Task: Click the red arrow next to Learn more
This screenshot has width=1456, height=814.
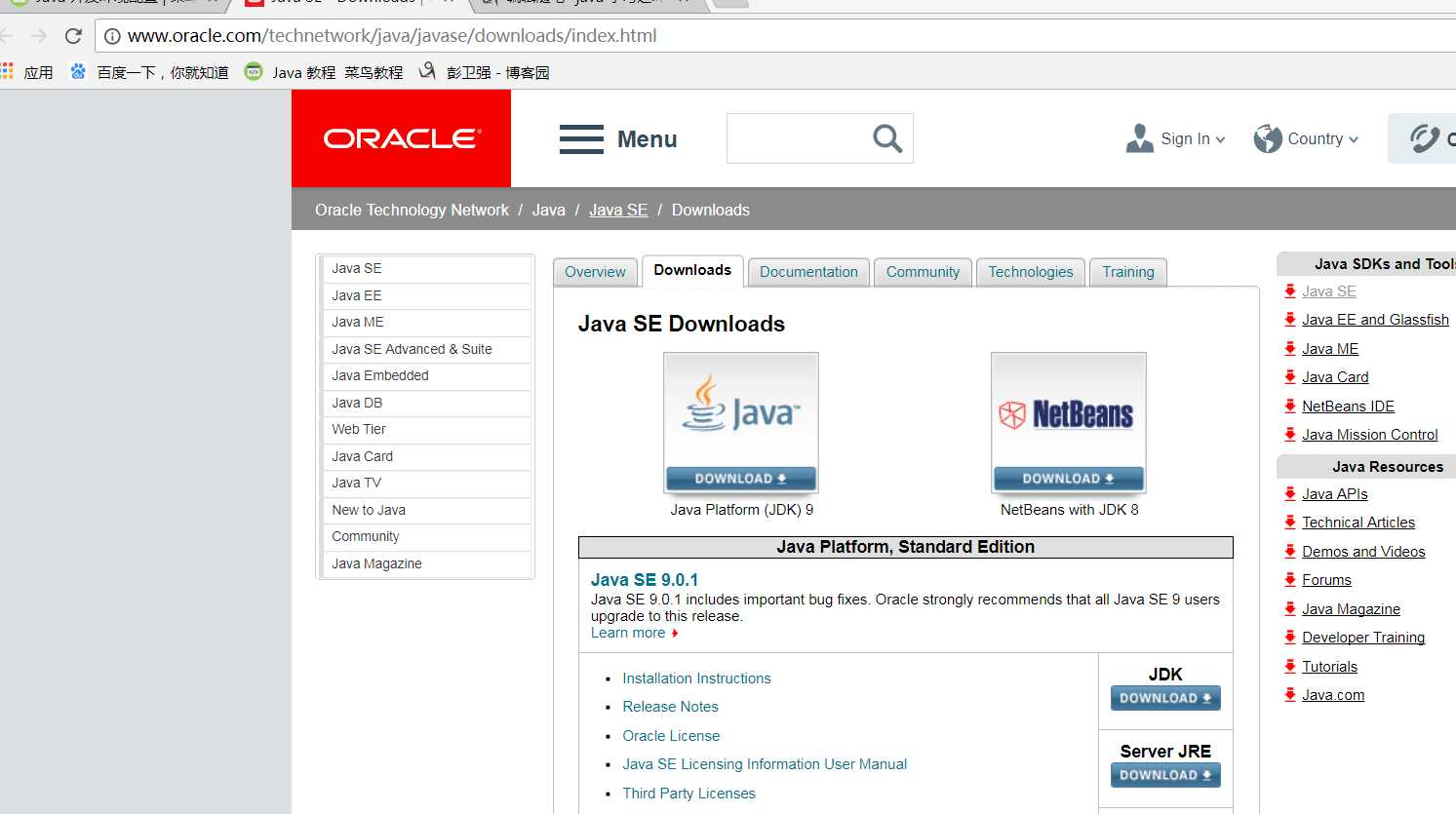Action: point(675,634)
